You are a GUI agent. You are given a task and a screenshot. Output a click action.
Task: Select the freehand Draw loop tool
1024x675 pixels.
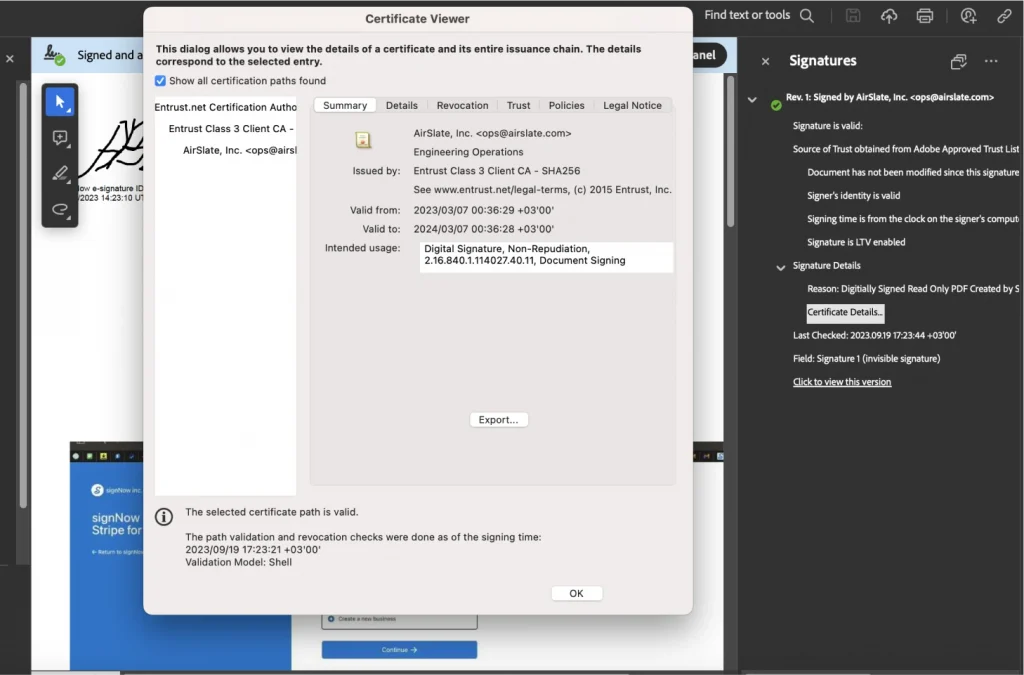[60, 210]
